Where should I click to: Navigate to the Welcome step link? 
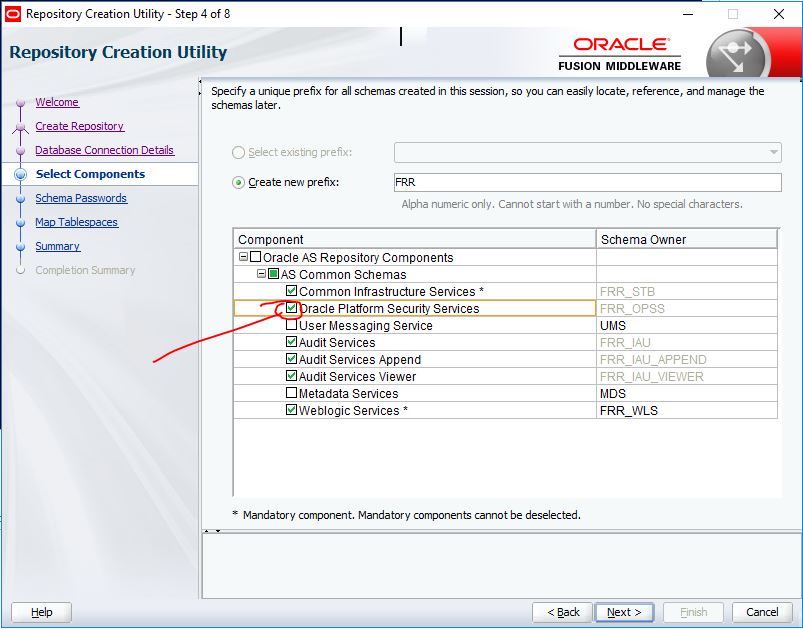(x=57, y=102)
